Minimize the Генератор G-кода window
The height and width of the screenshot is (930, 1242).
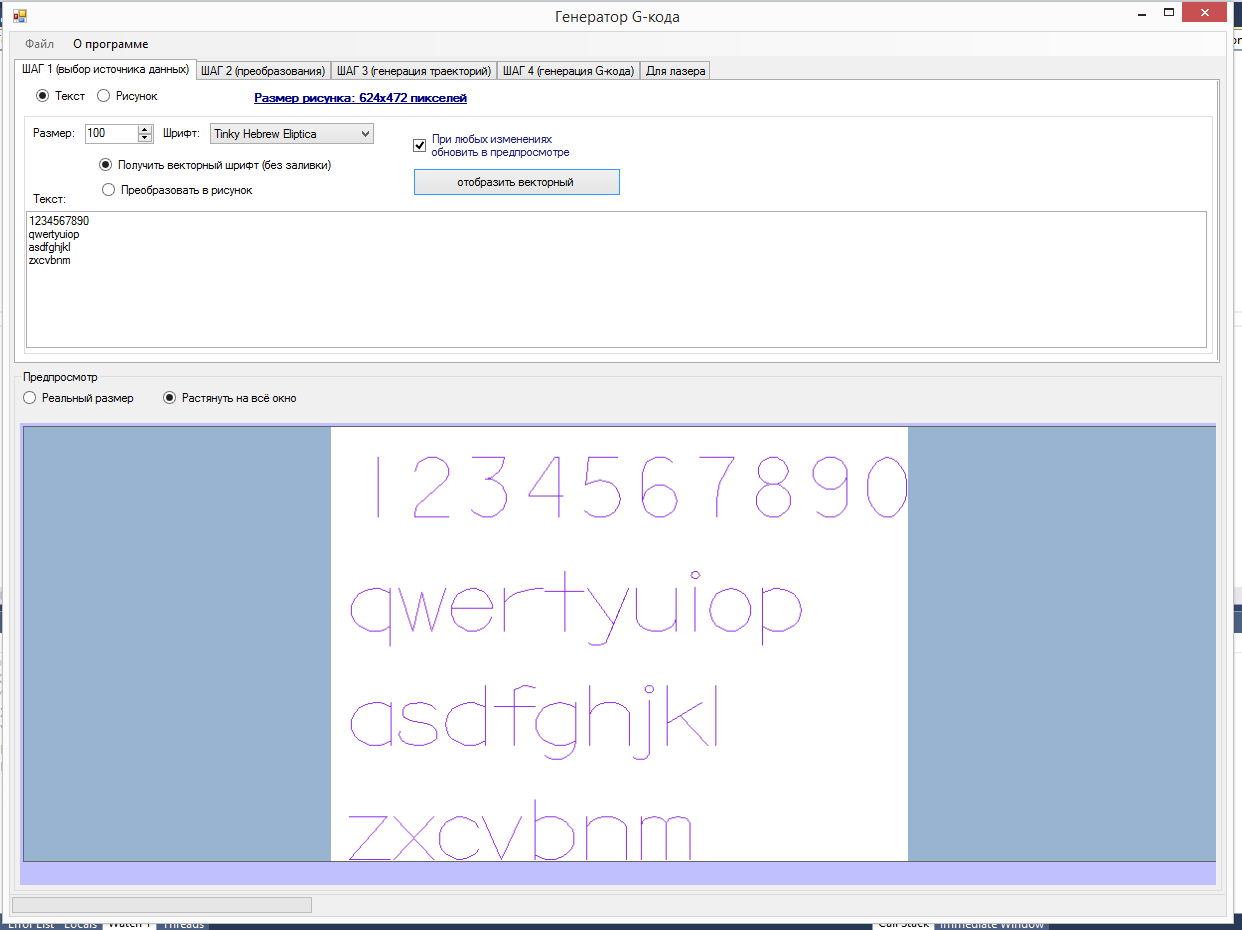[1144, 13]
